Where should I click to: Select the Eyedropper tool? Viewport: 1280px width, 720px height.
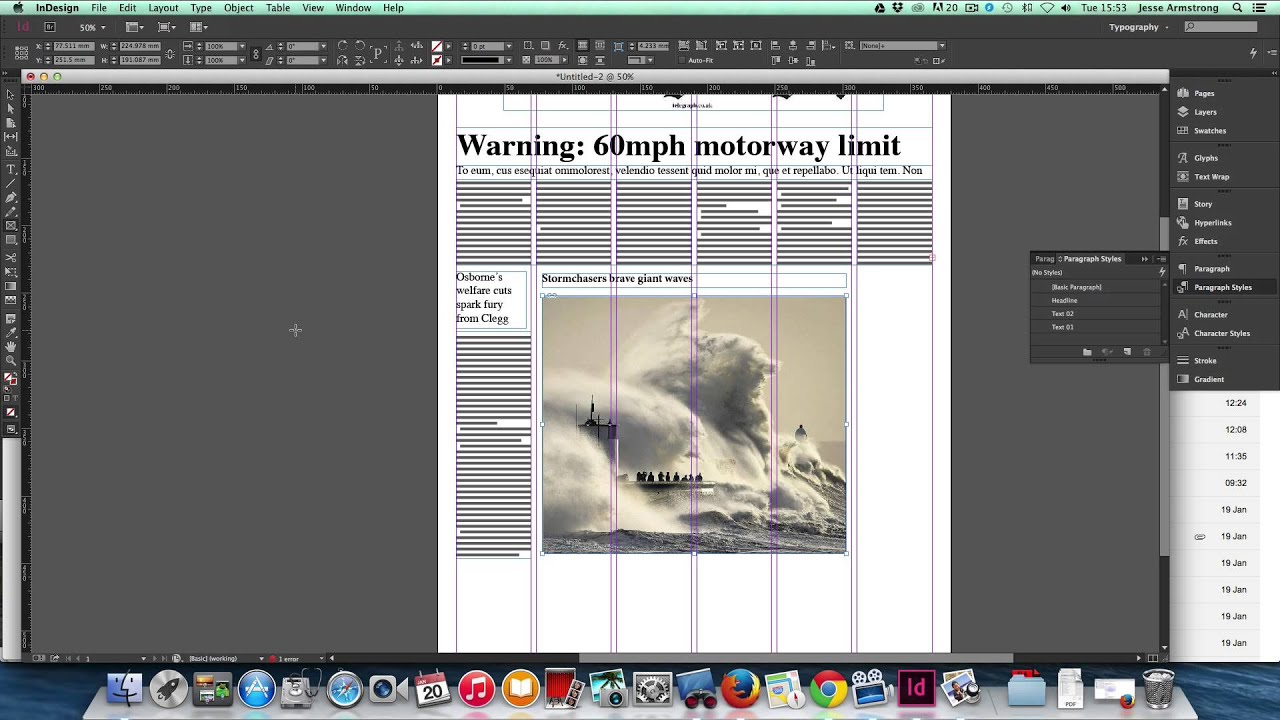coord(11,332)
